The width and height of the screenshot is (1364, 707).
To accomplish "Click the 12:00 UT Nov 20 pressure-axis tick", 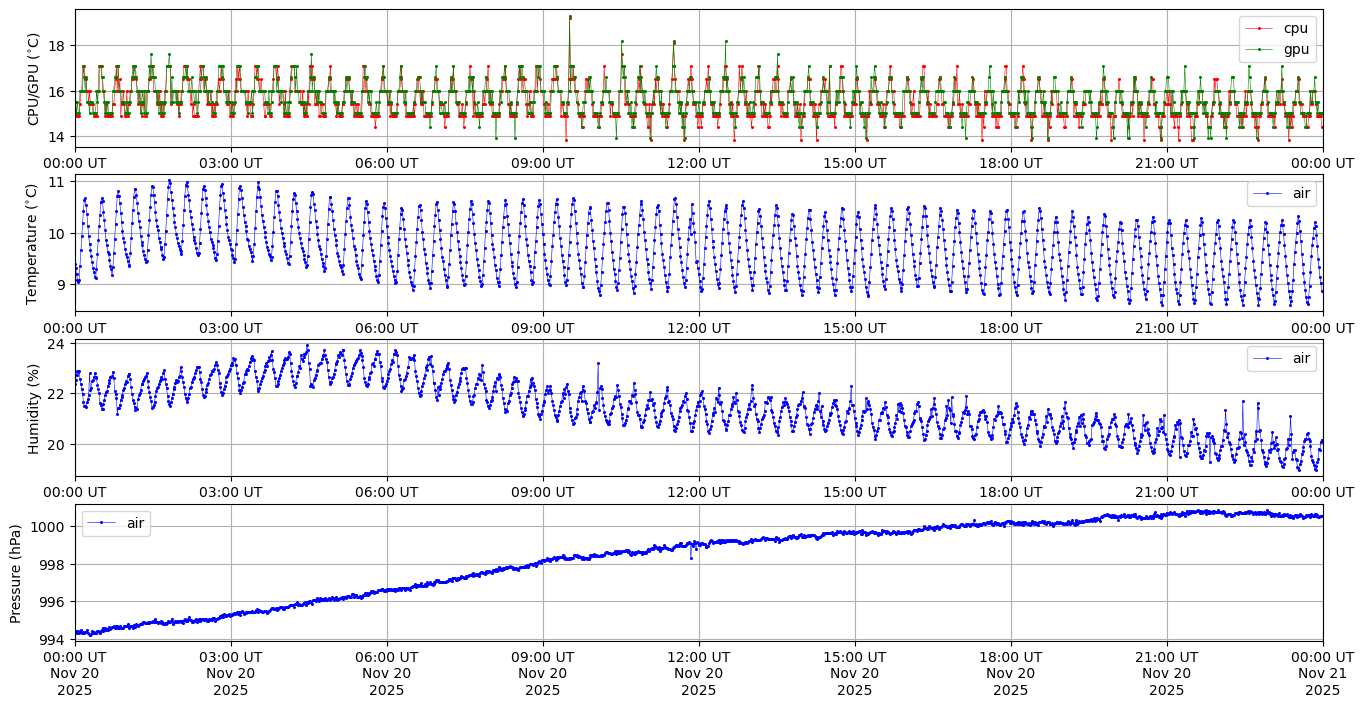I will coord(698,673).
